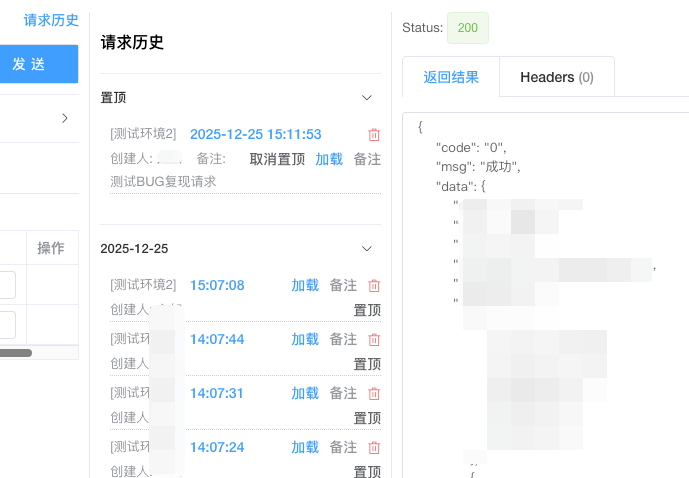Load the pinned request with 加载
This screenshot has width=689, height=478.
pyautogui.click(x=329, y=159)
